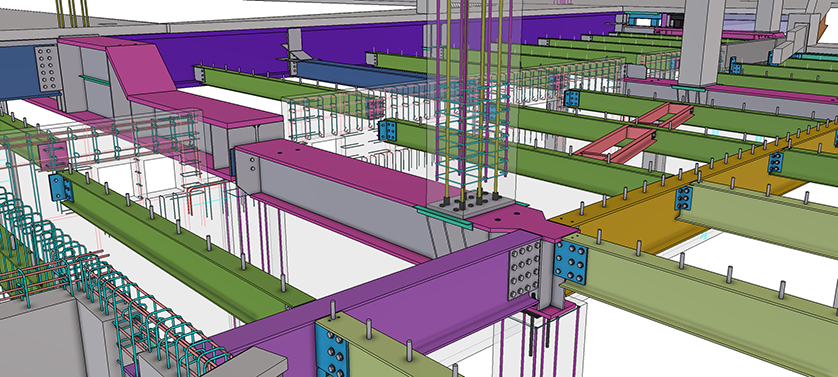Pick the blue end plate on the orange beam
838x377 pixels.
[x=684, y=198]
